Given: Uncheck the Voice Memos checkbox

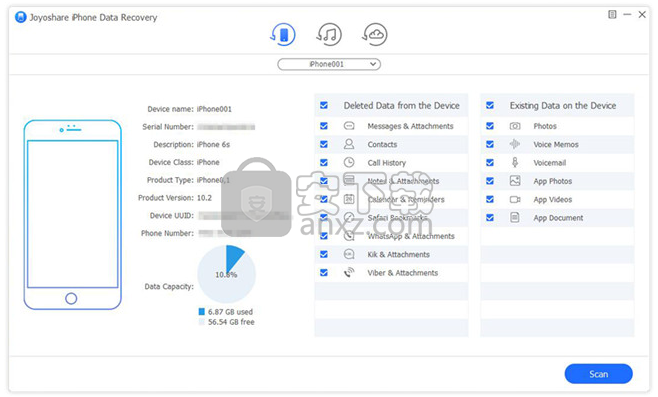Looking at the screenshot, I should 490,144.
